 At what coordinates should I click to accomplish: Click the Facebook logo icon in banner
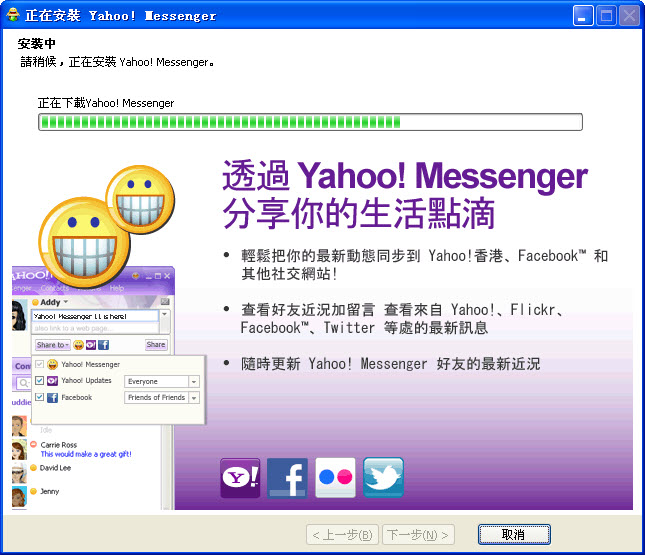click(x=287, y=478)
